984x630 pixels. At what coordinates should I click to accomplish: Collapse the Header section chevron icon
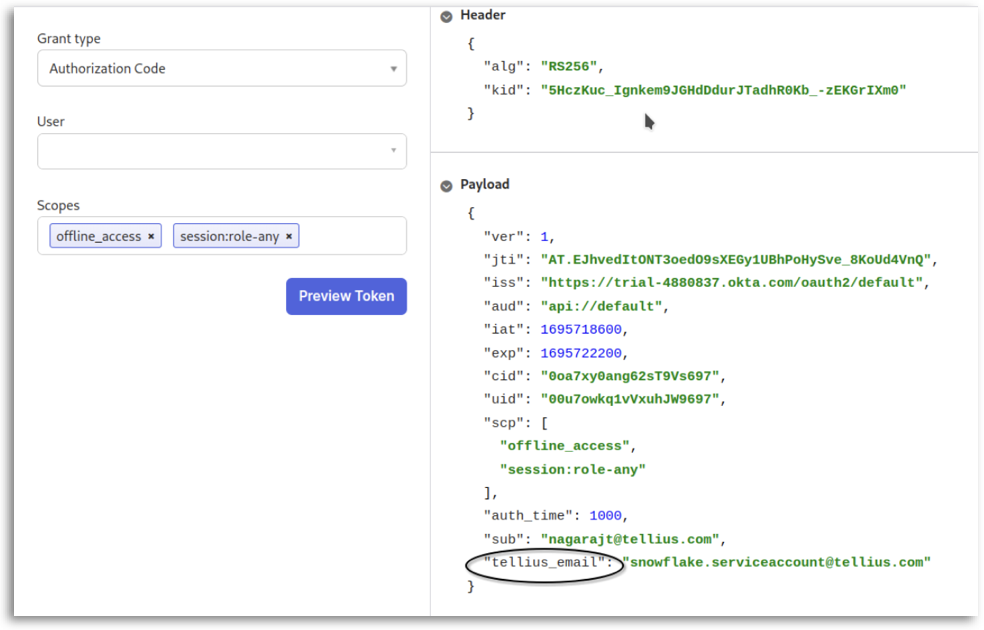(447, 16)
